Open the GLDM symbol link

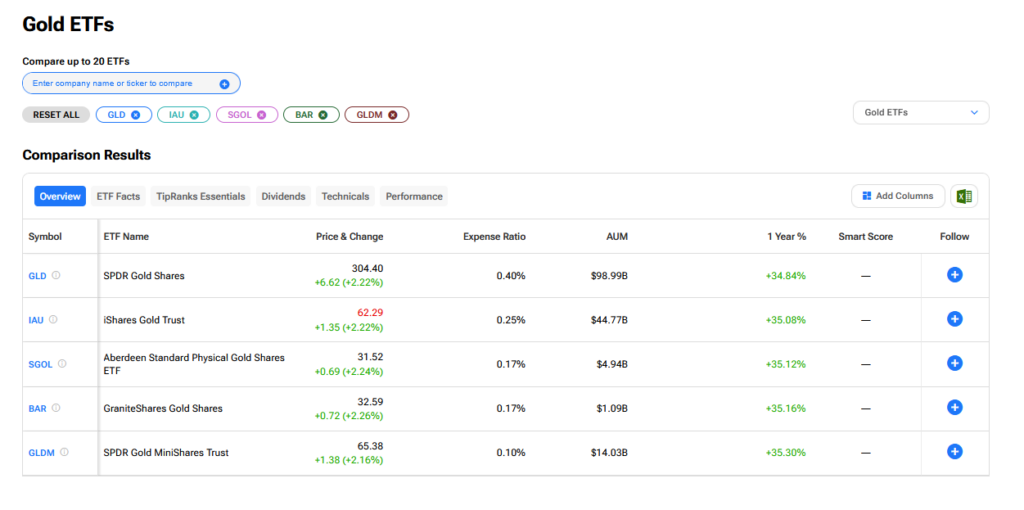point(42,453)
